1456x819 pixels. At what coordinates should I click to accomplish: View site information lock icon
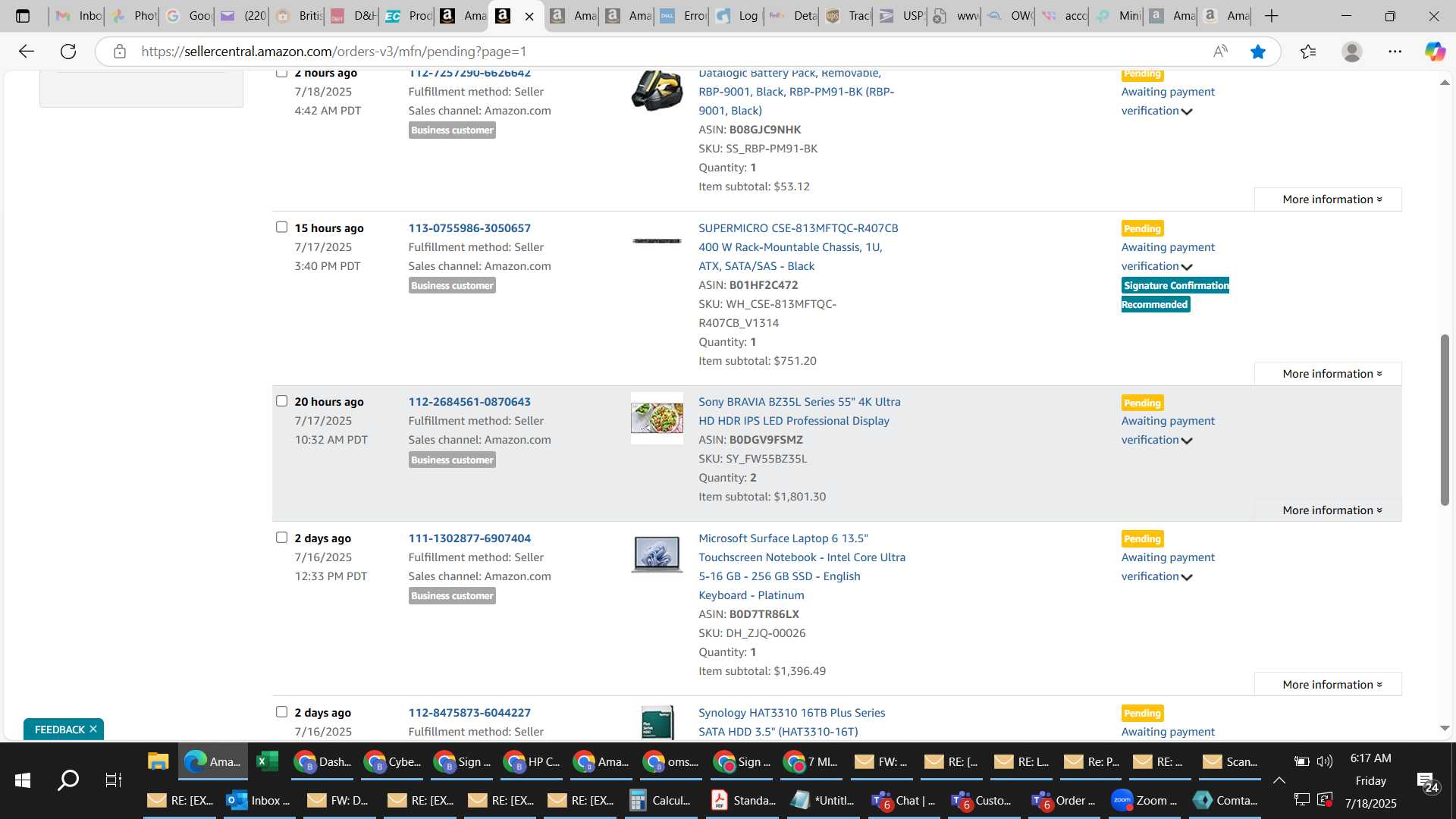coord(119,51)
